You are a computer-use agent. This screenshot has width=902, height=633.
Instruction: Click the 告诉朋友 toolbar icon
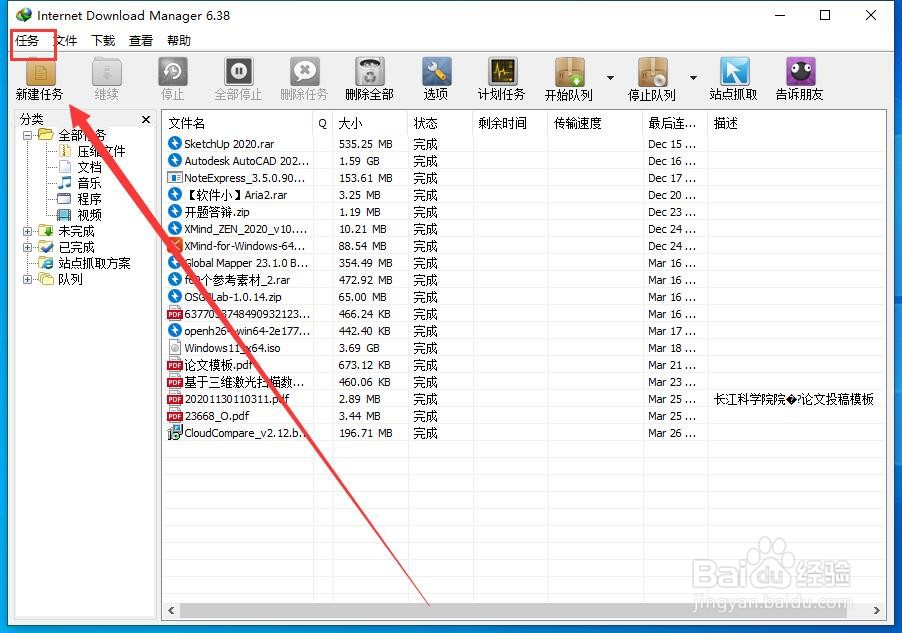point(801,72)
